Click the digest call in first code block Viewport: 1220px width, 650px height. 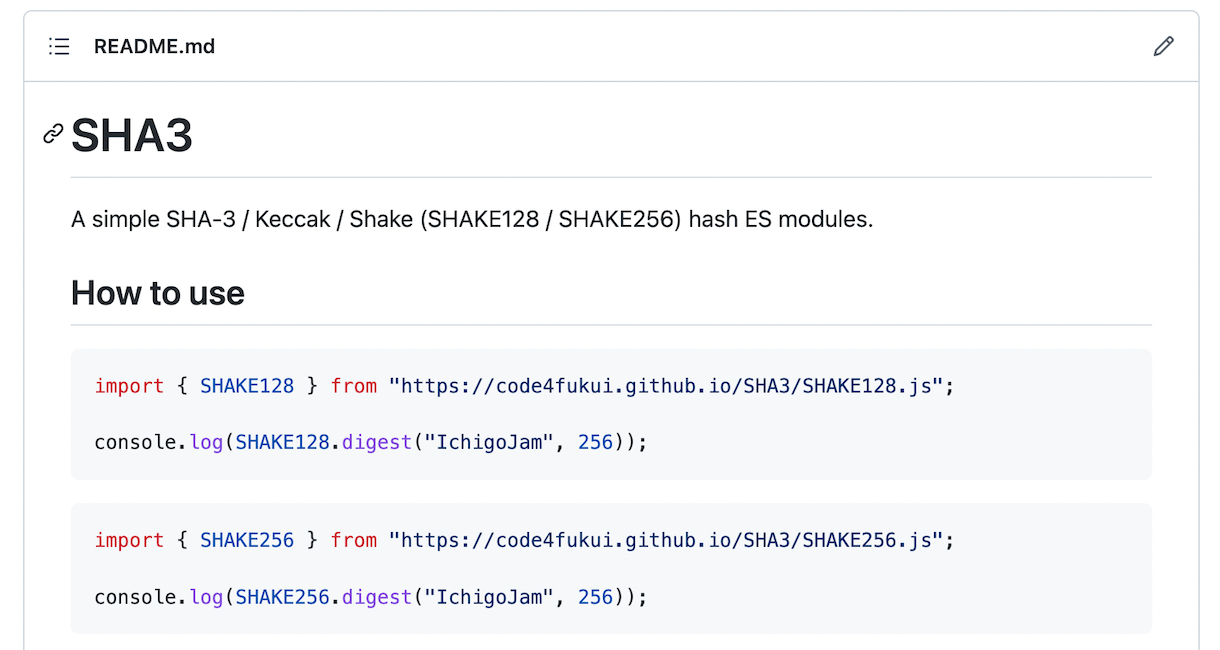pos(376,441)
